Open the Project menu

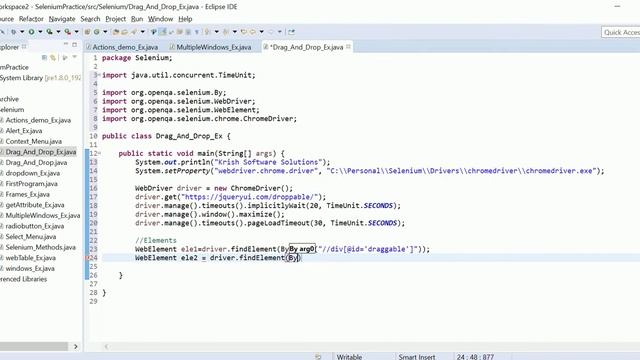116,19
